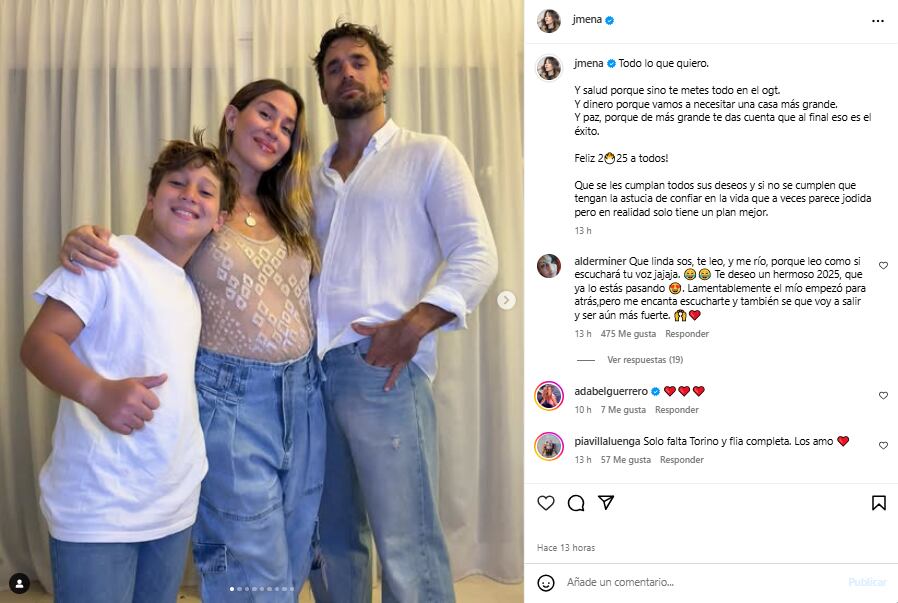The image size is (898, 603).
Task: Like adabelguerrero's comment
Action: pos(883,395)
